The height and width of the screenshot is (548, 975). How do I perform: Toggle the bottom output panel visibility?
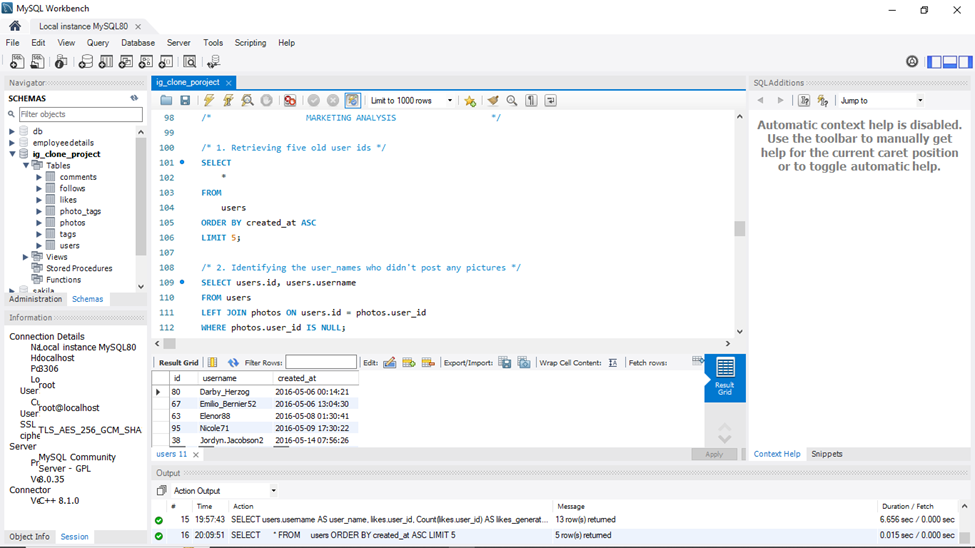tap(950, 62)
